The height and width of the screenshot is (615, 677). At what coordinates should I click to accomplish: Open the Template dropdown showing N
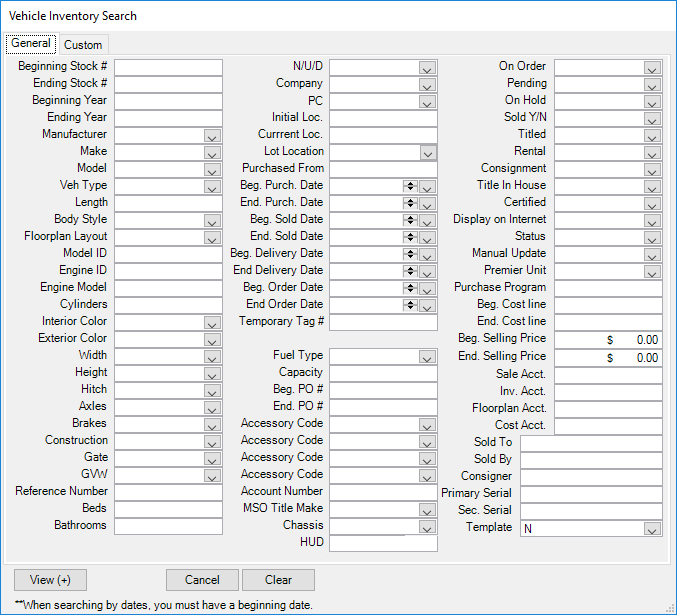652,529
